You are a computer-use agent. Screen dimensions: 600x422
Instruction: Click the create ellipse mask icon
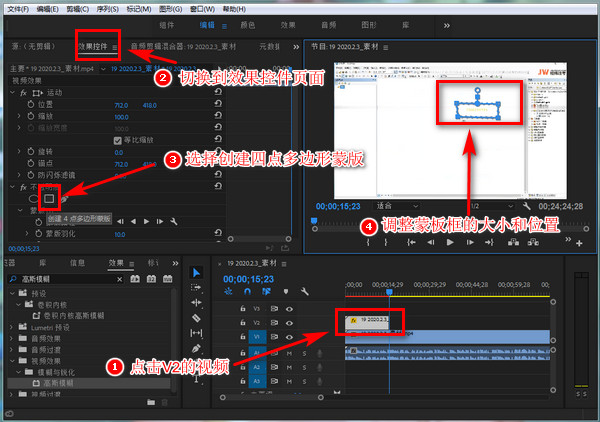33,199
